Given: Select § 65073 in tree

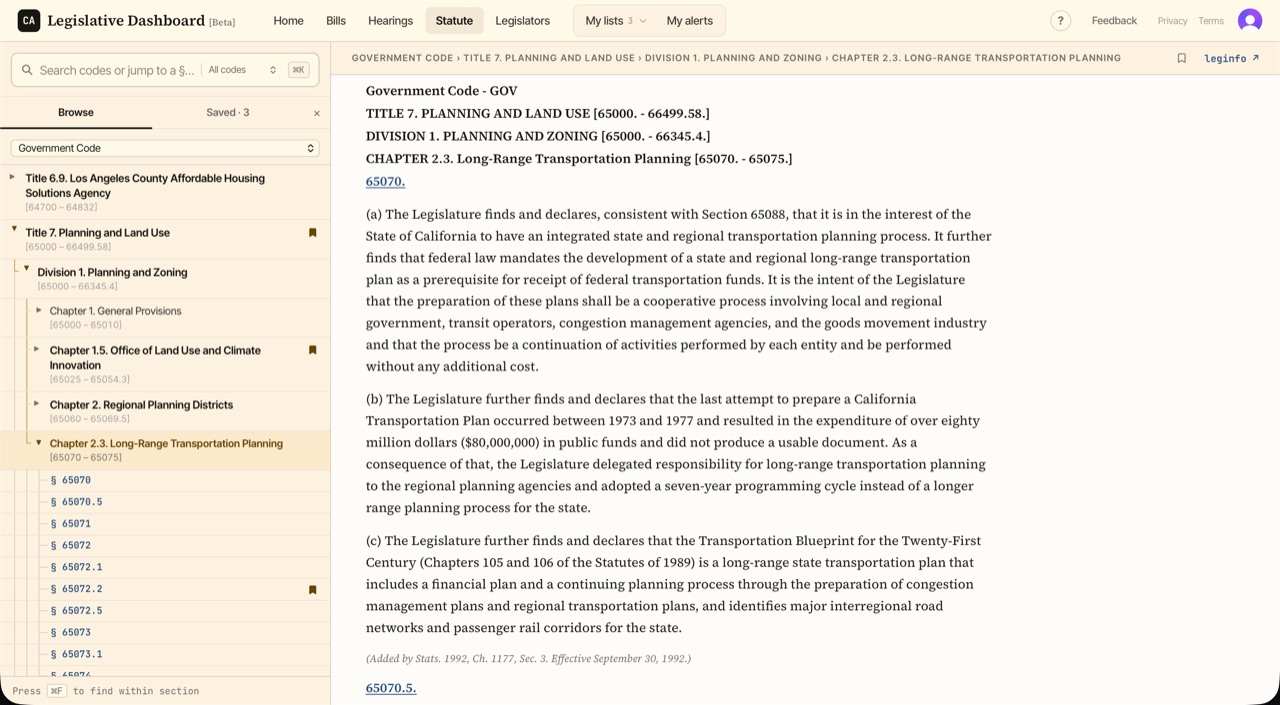Looking at the screenshot, I should tap(71, 633).
